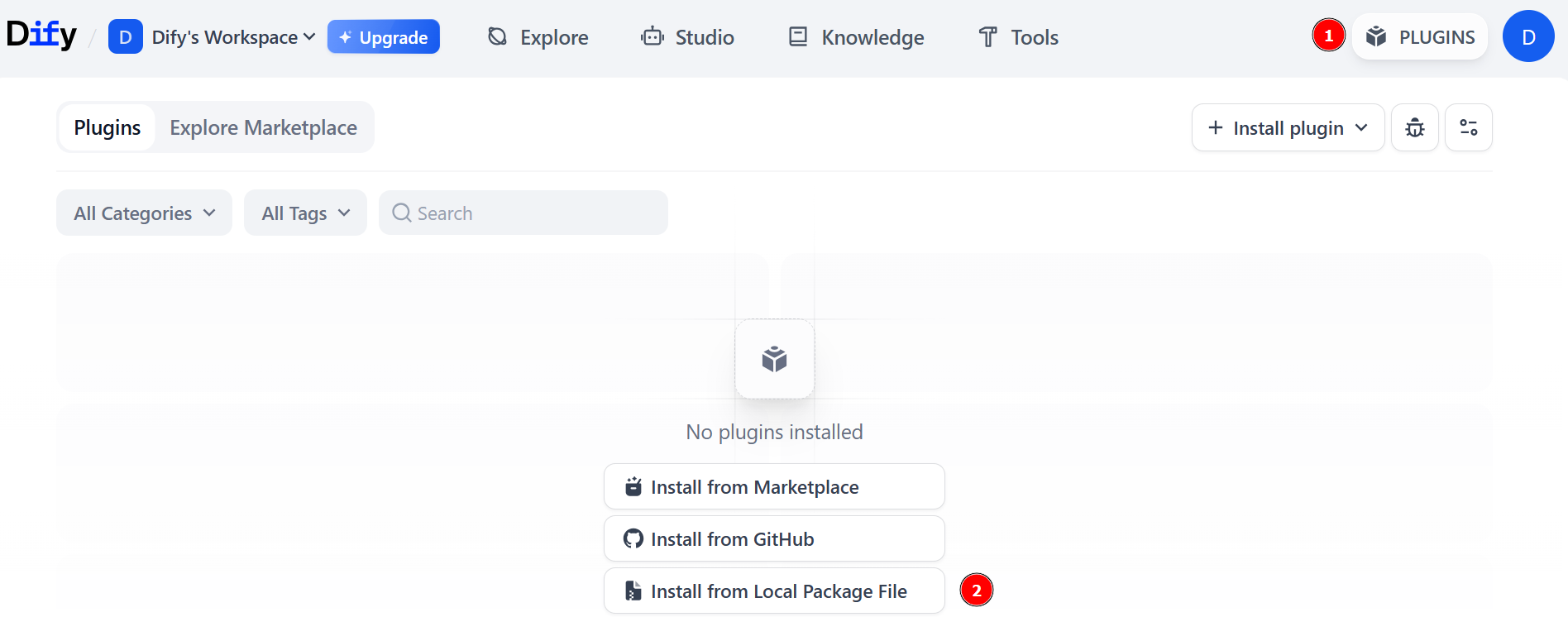Viewport: 1568px width, 617px height.
Task: Select the Plugins tab
Action: click(108, 127)
